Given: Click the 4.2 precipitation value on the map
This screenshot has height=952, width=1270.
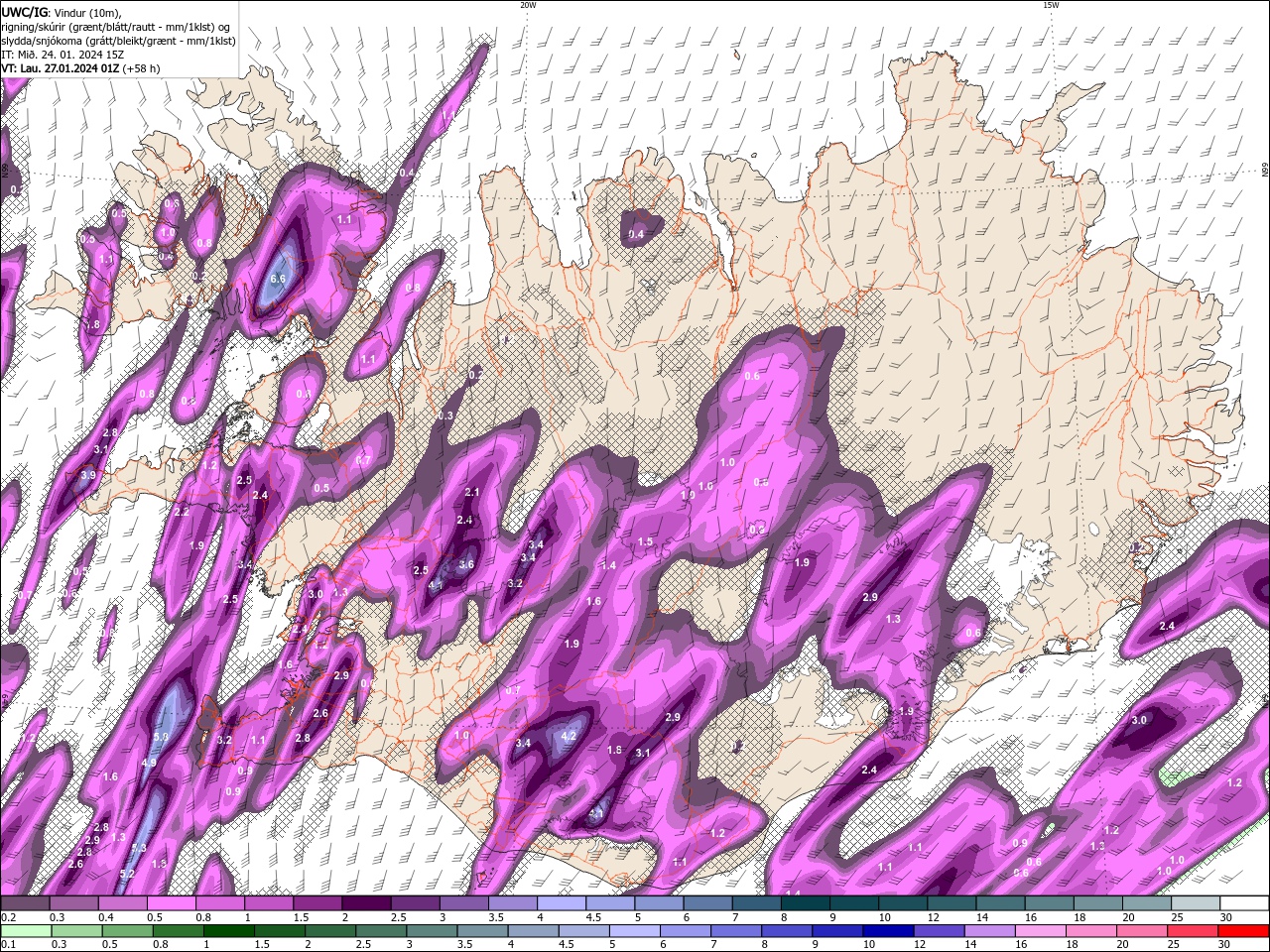Looking at the screenshot, I should [569, 736].
